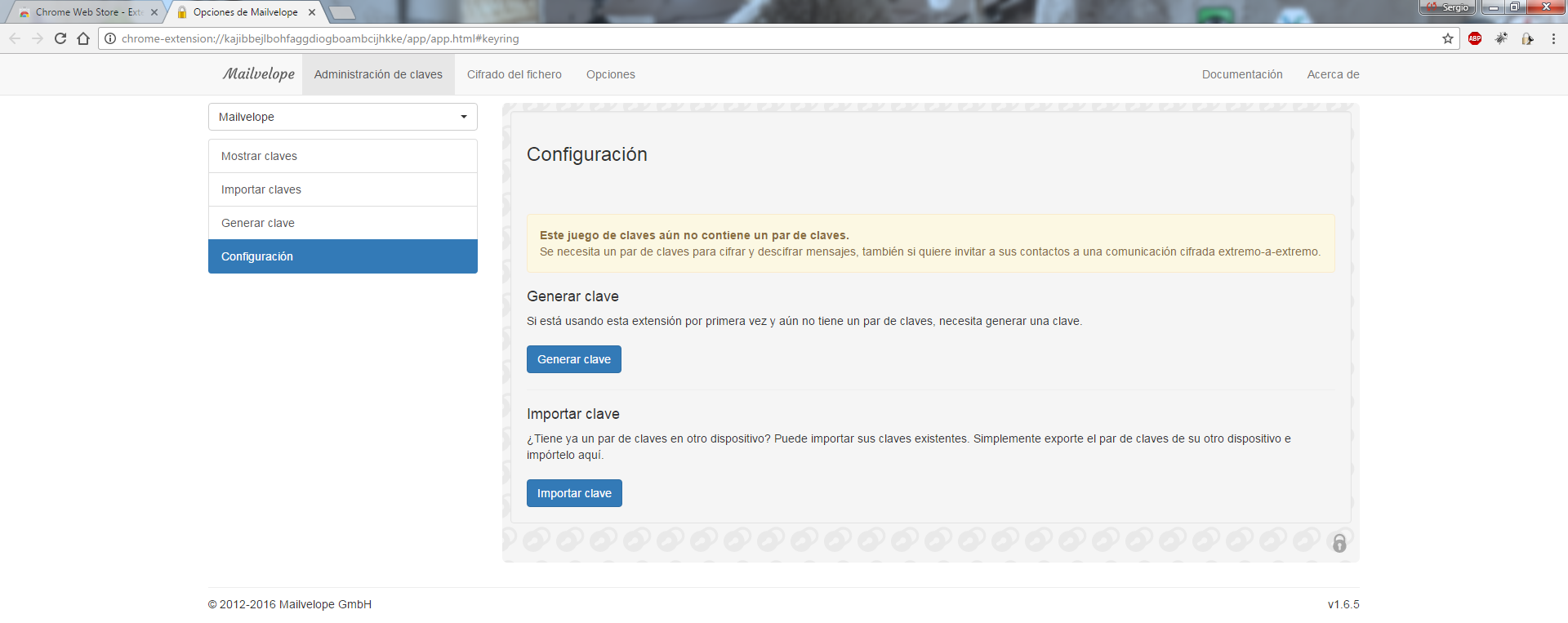
Task: Click the © 2012-2016 Mailvelope GmbH footer text
Action: 290,604
